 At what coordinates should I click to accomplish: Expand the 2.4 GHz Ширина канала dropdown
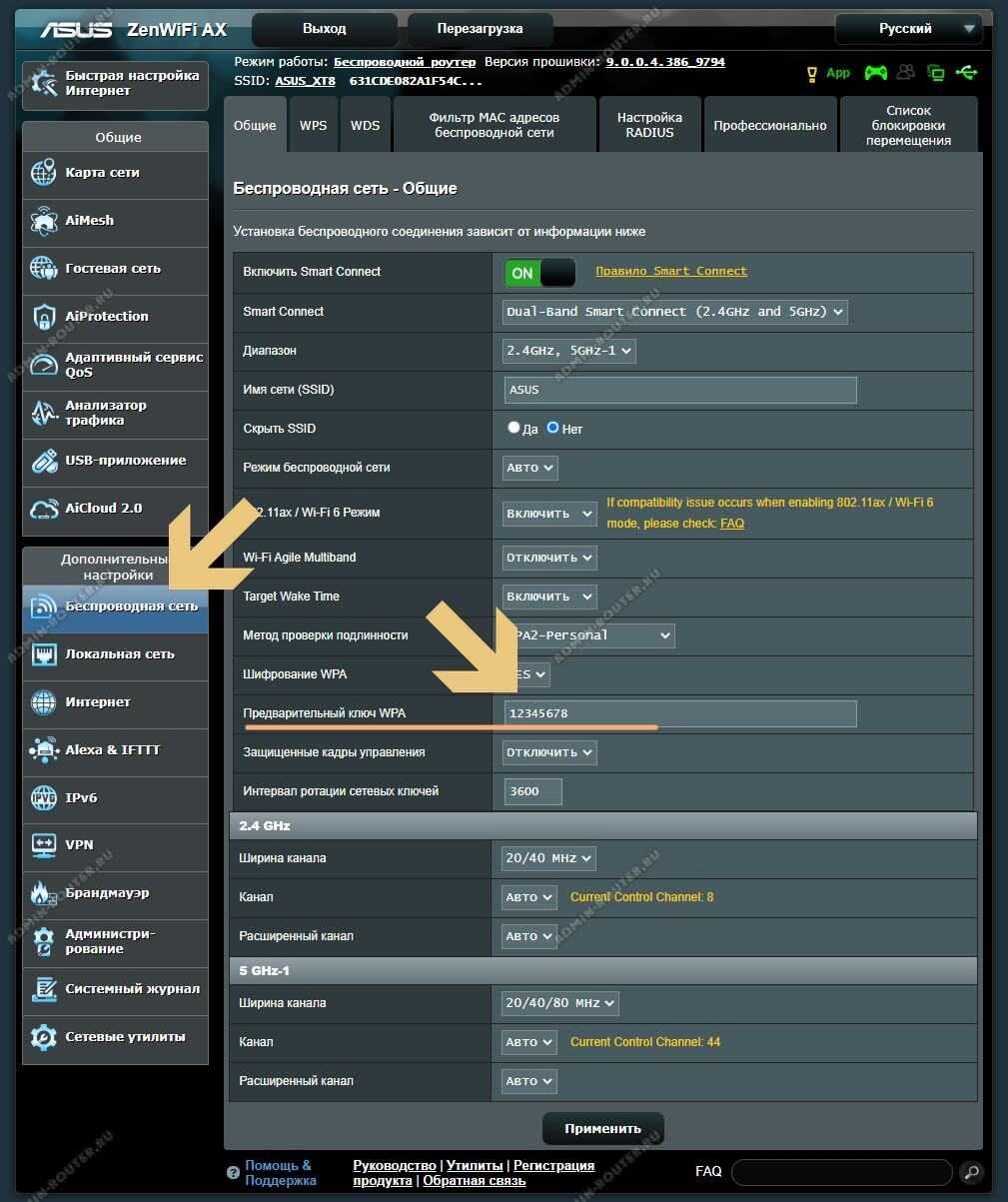coord(548,858)
